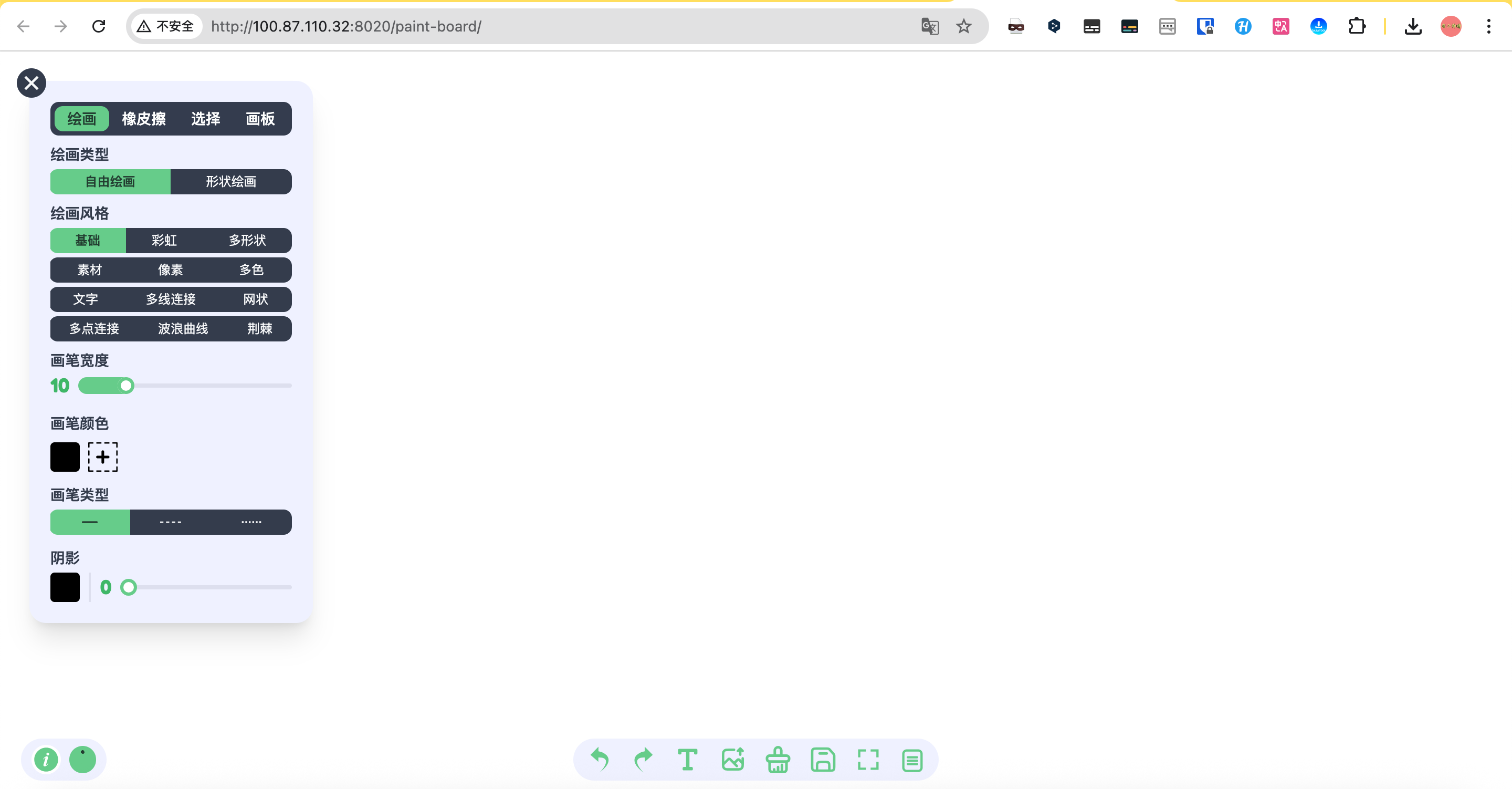This screenshot has height=789, width=1512.
Task: Click the black shadow color swatch
Action: (65, 587)
